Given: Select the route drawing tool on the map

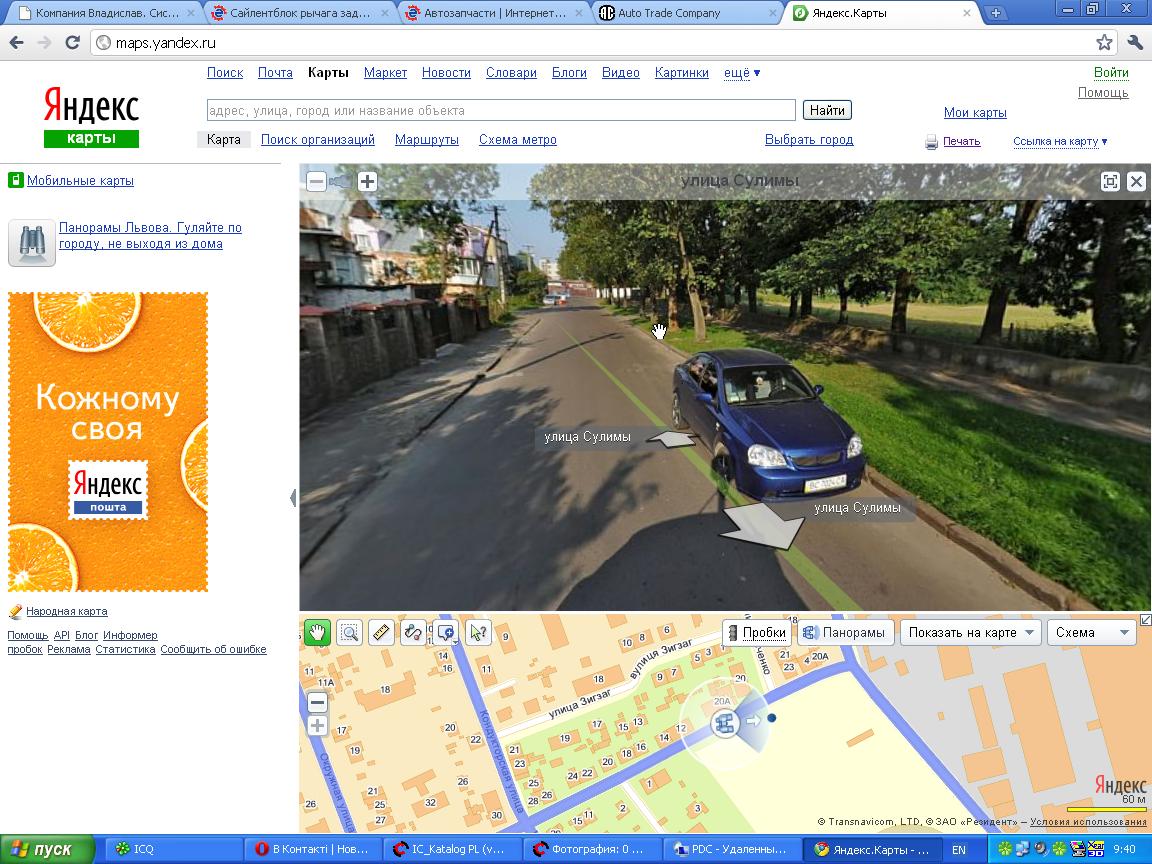Looking at the screenshot, I should [x=414, y=632].
